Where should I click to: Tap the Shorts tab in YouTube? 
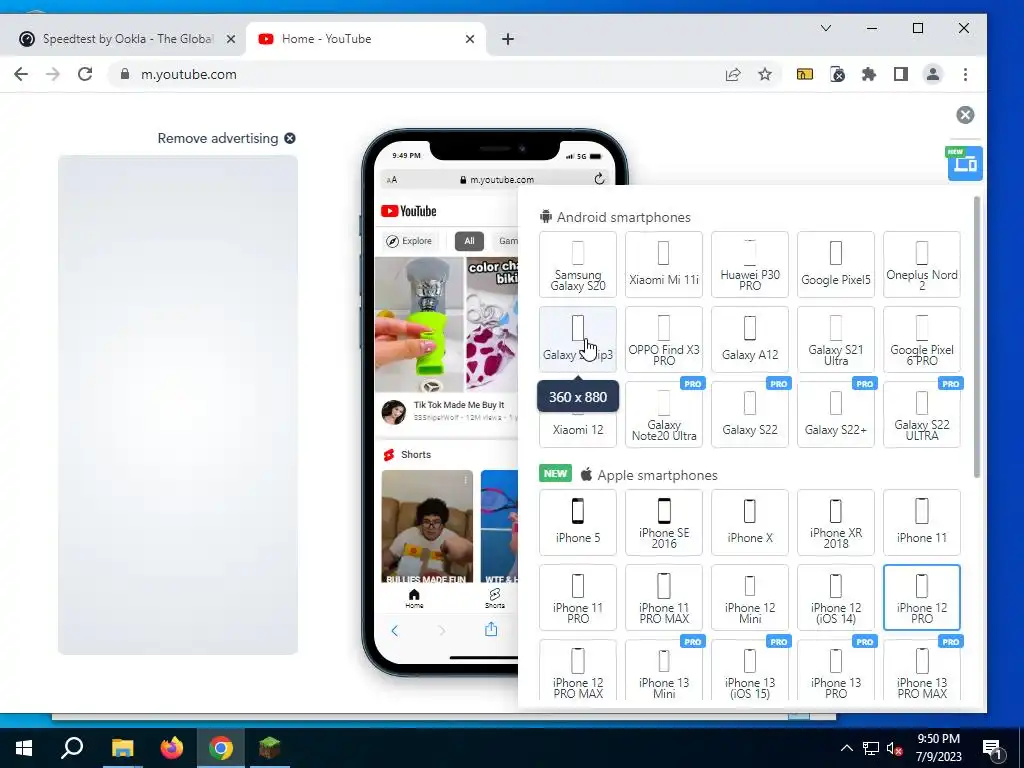click(494, 598)
